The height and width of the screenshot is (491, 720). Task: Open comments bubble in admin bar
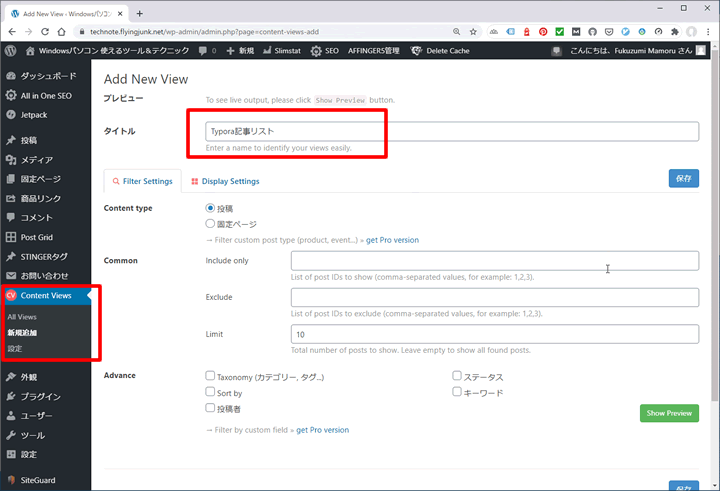coord(207,51)
